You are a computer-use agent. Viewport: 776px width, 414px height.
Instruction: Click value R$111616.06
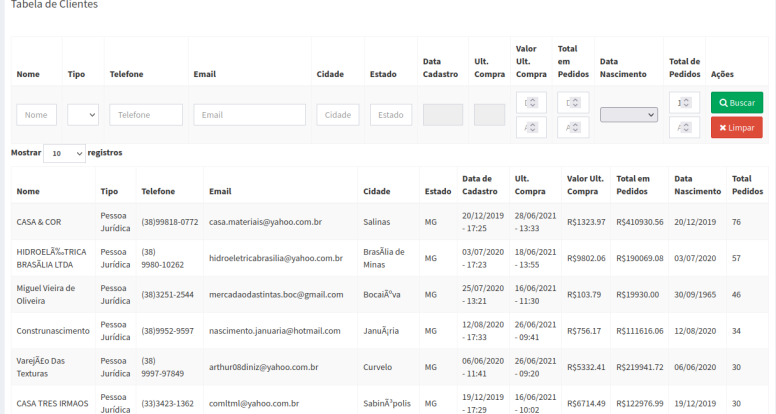640,331
